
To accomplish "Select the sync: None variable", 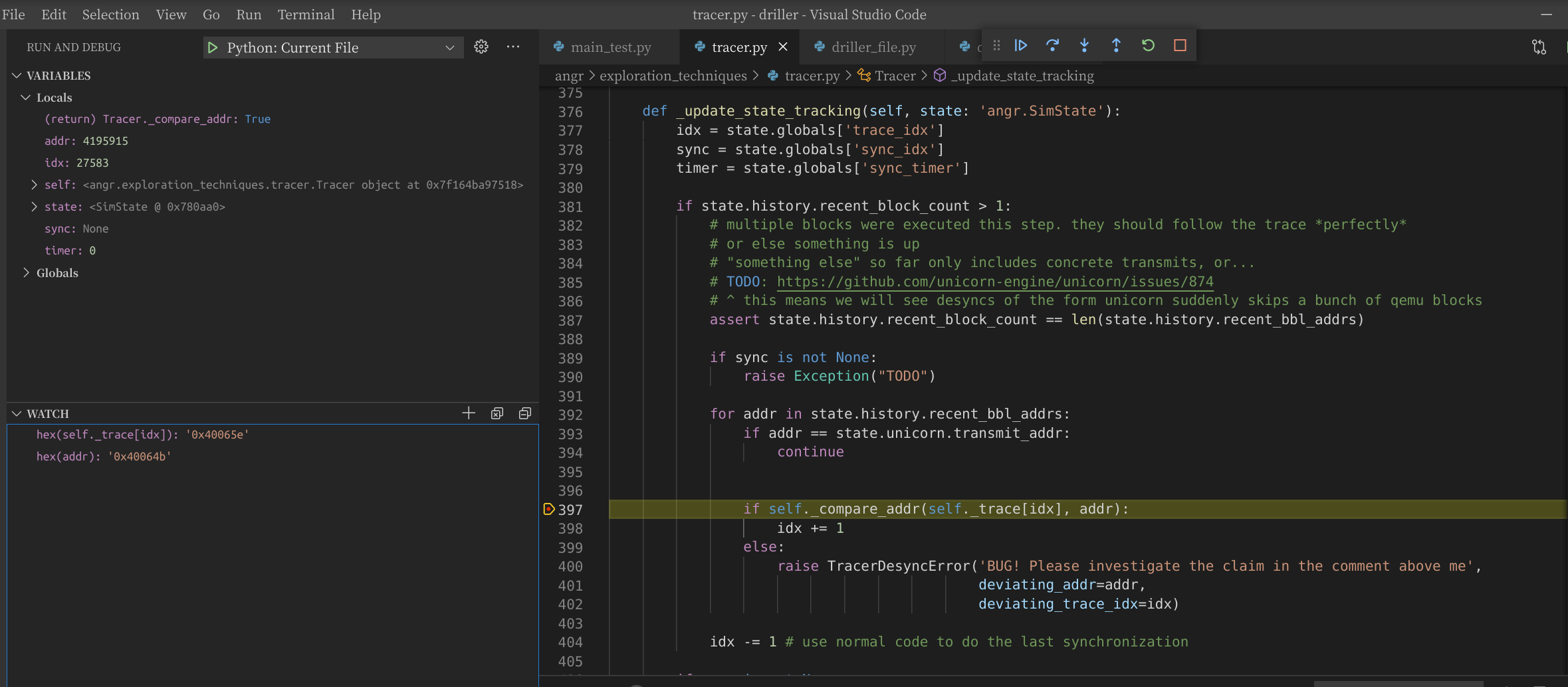I will coord(76,229).
